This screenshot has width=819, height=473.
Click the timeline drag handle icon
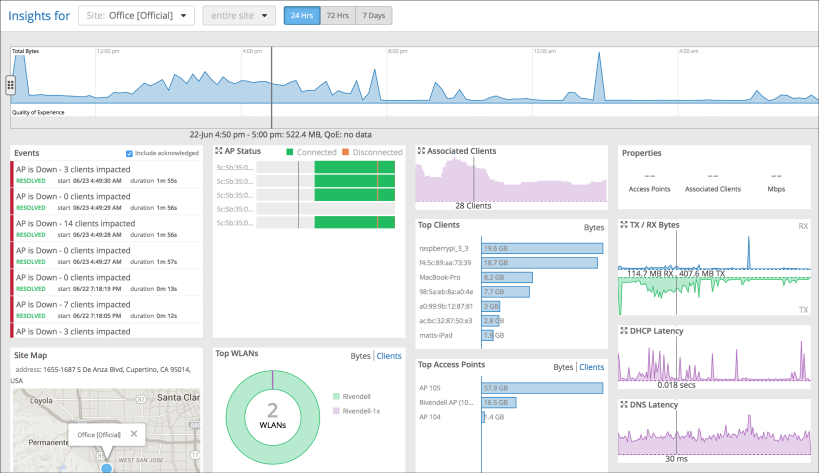point(10,85)
